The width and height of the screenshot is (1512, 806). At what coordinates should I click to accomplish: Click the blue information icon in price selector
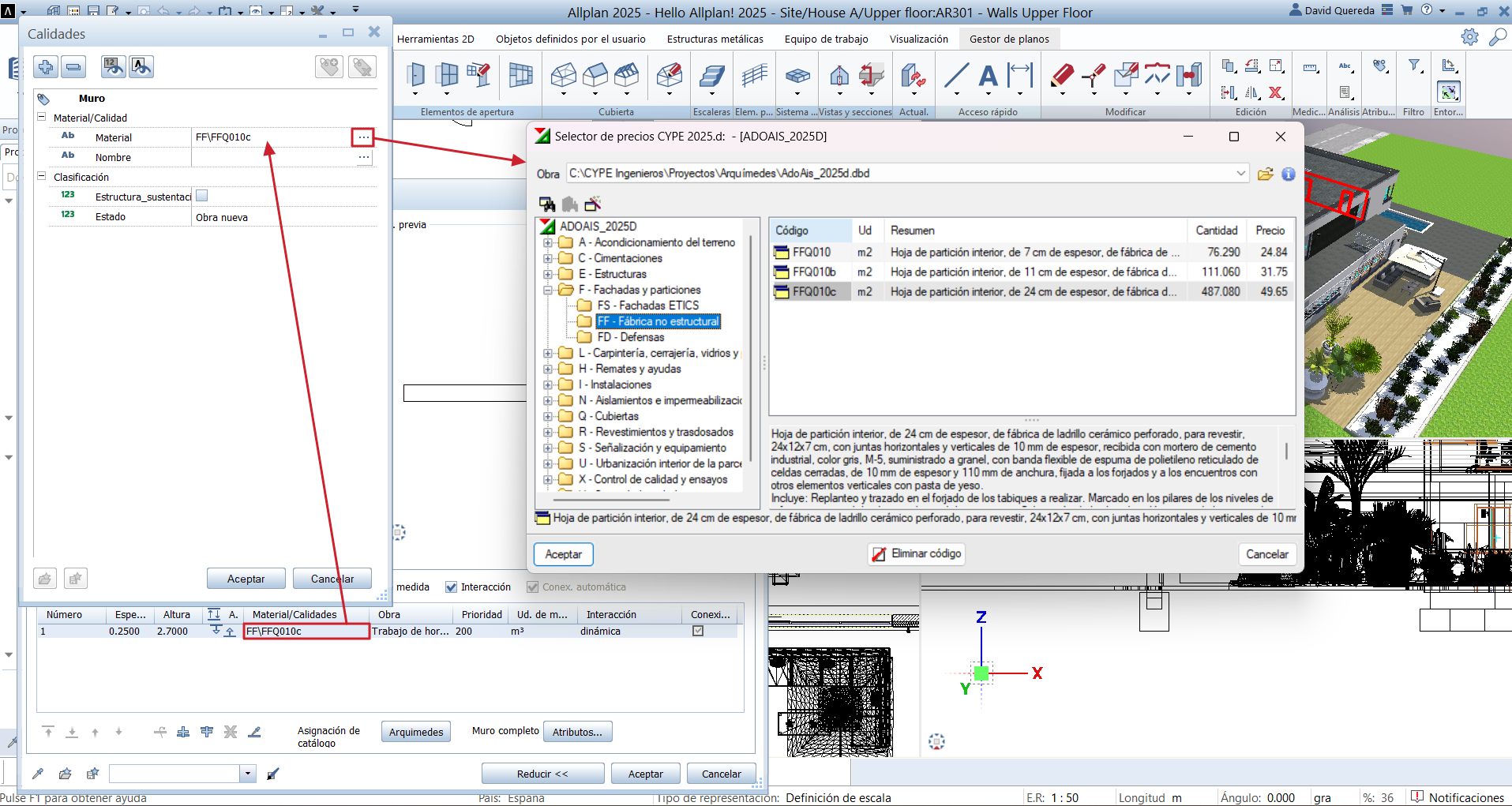click(x=1288, y=174)
